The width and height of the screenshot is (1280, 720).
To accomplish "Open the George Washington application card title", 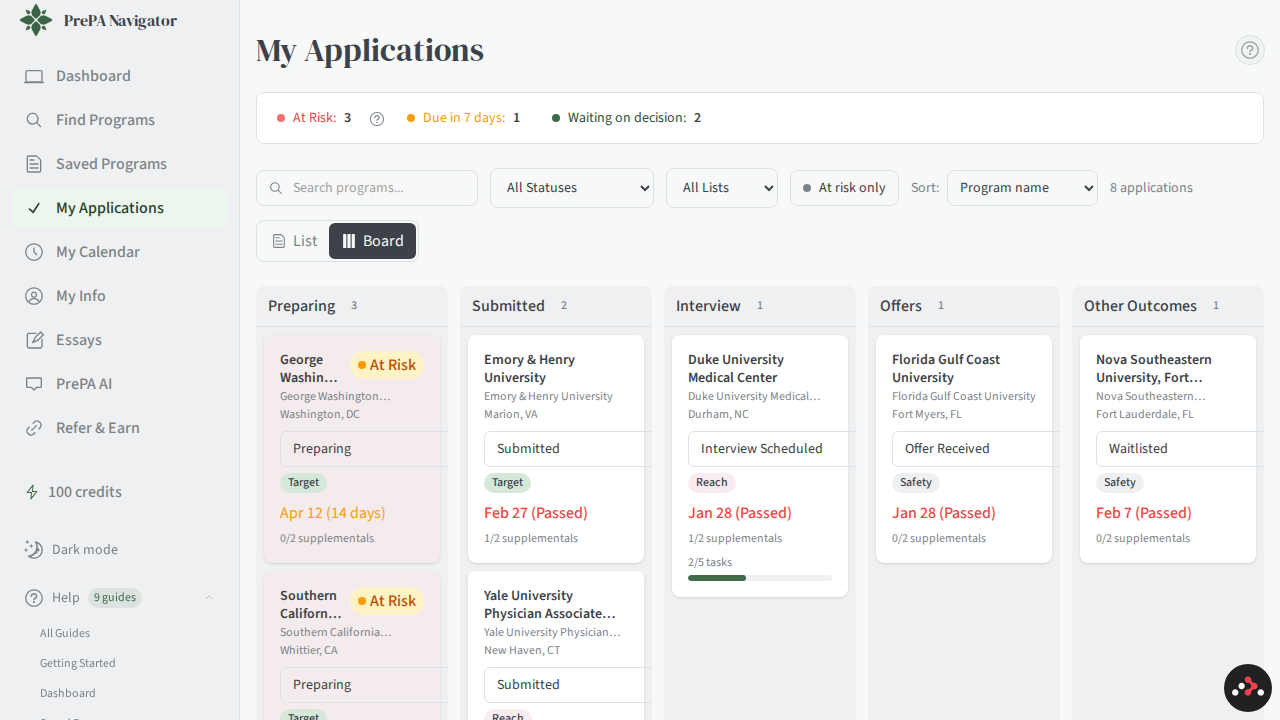I will [309, 369].
